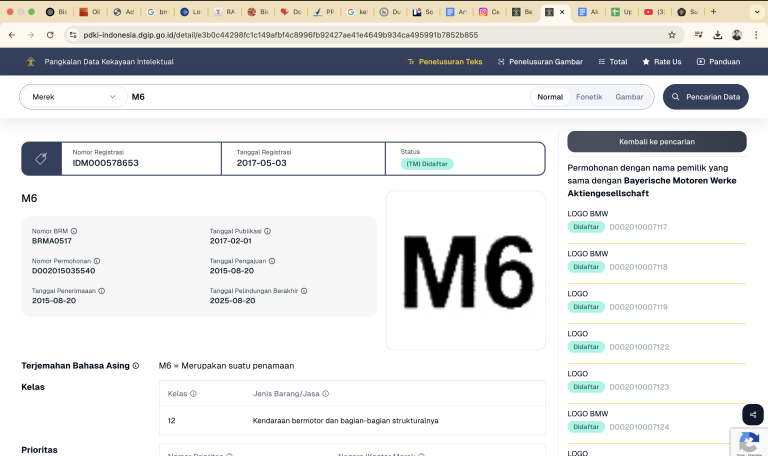
Task: Switch to the YouTube (3) tab
Action: coord(654,12)
